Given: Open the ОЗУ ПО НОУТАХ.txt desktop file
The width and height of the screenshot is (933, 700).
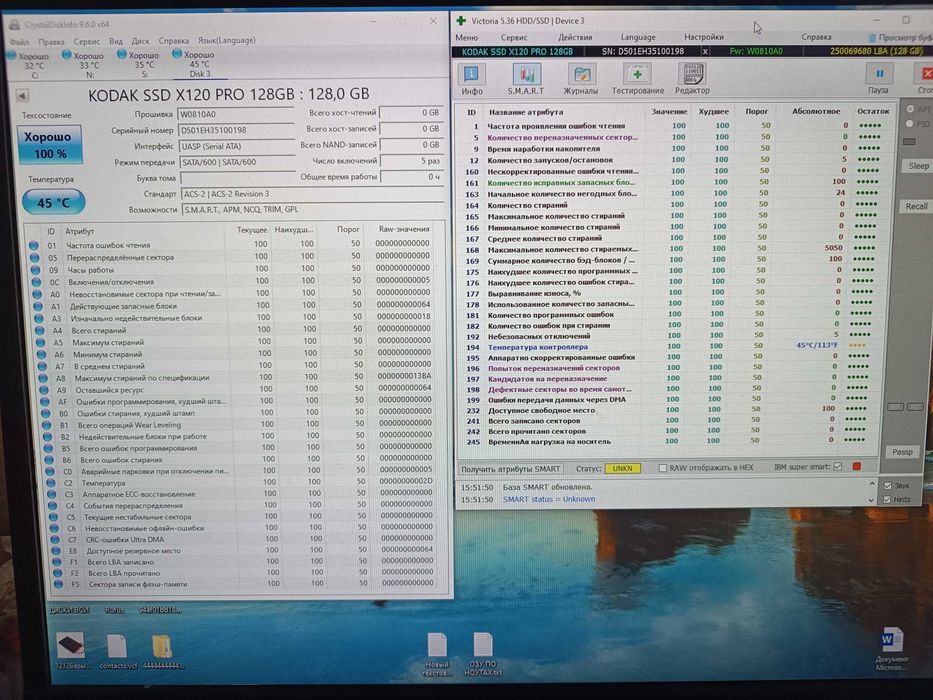Looking at the screenshot, I should coord(483,654).
